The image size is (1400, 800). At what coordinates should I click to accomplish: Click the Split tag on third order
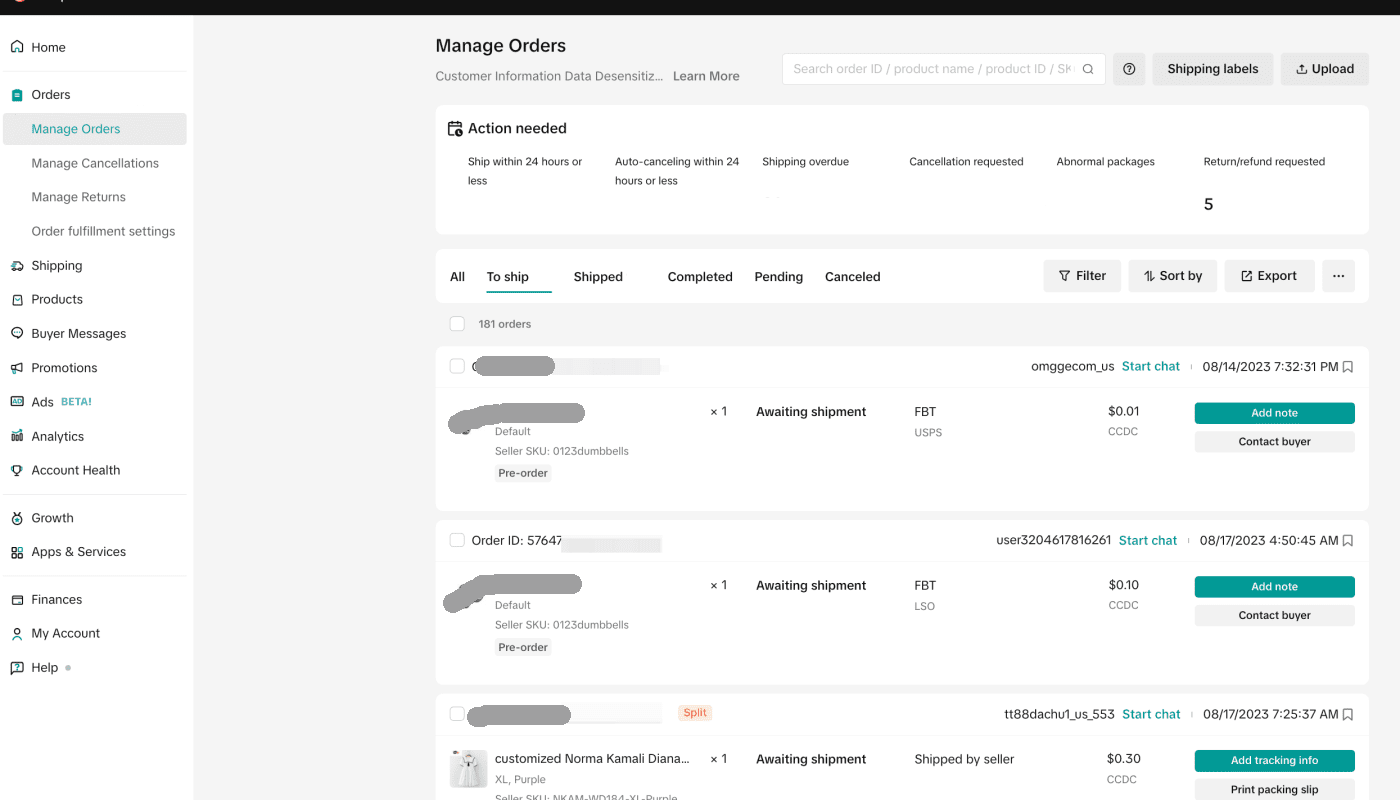(x=695, y=713)
